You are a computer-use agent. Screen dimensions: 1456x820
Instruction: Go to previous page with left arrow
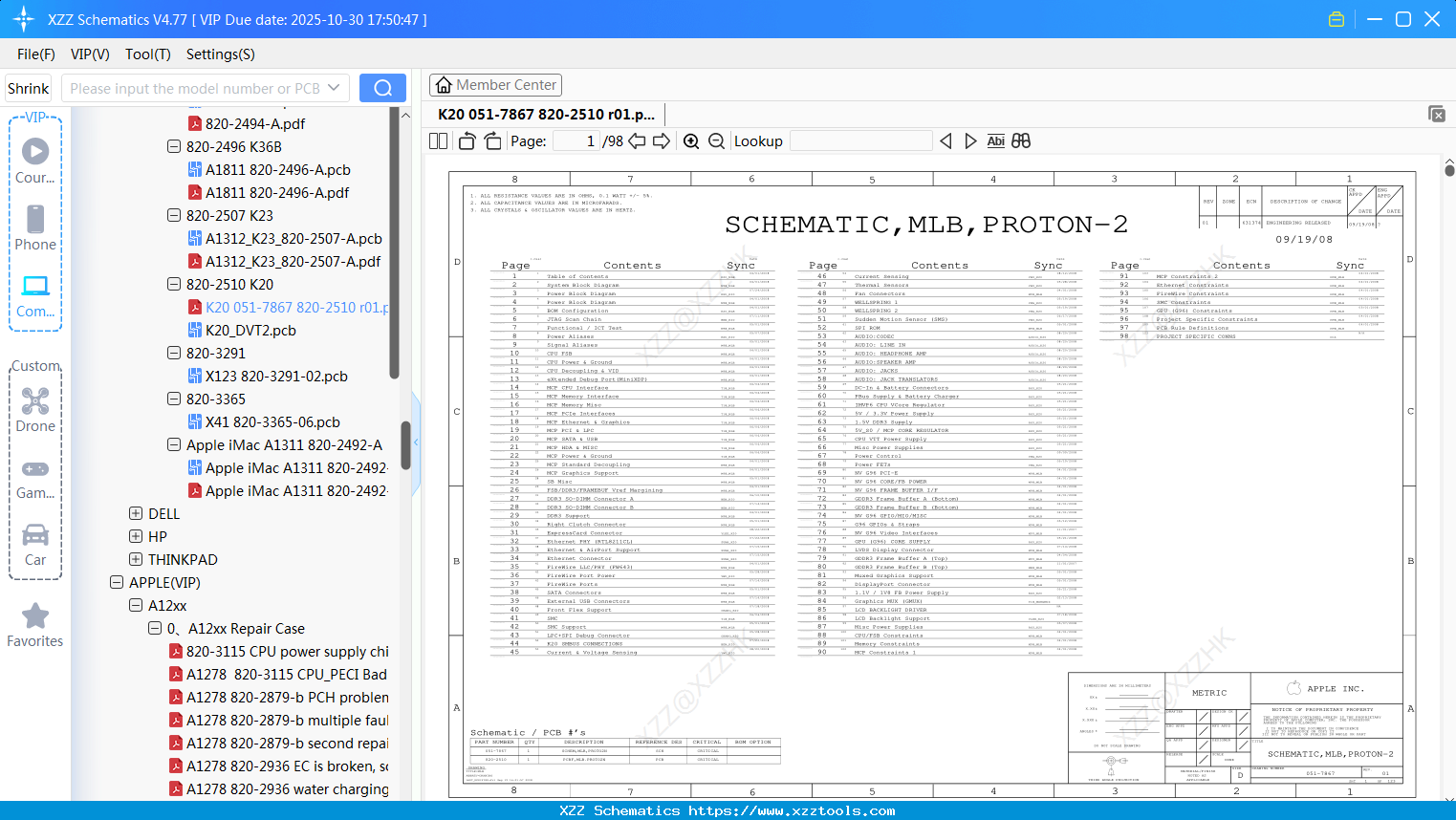pos(637,141)
